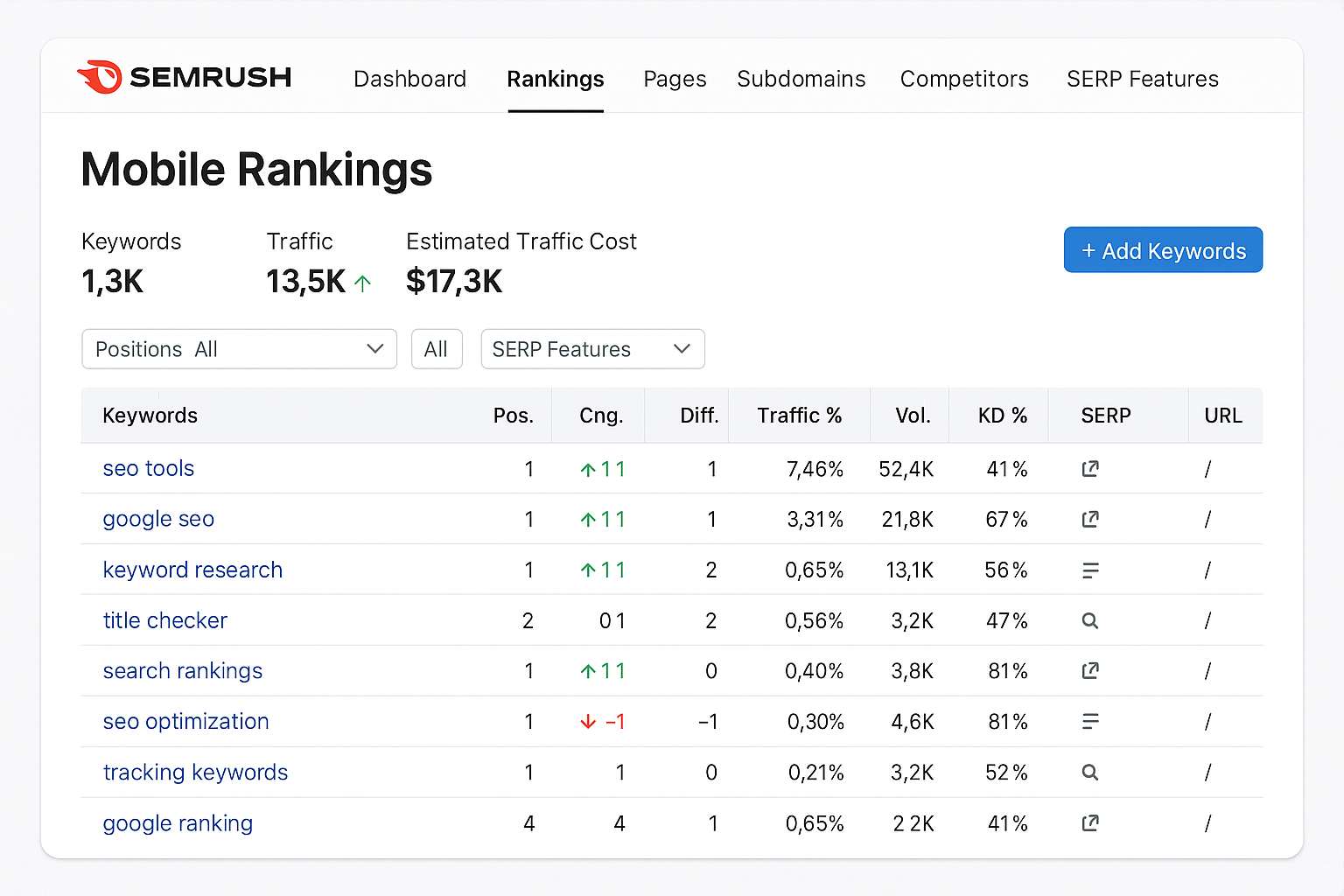Viewport: 1344px width, 896px height.
Task: Open the search rankings keyword link
Action: pos(183,671)
